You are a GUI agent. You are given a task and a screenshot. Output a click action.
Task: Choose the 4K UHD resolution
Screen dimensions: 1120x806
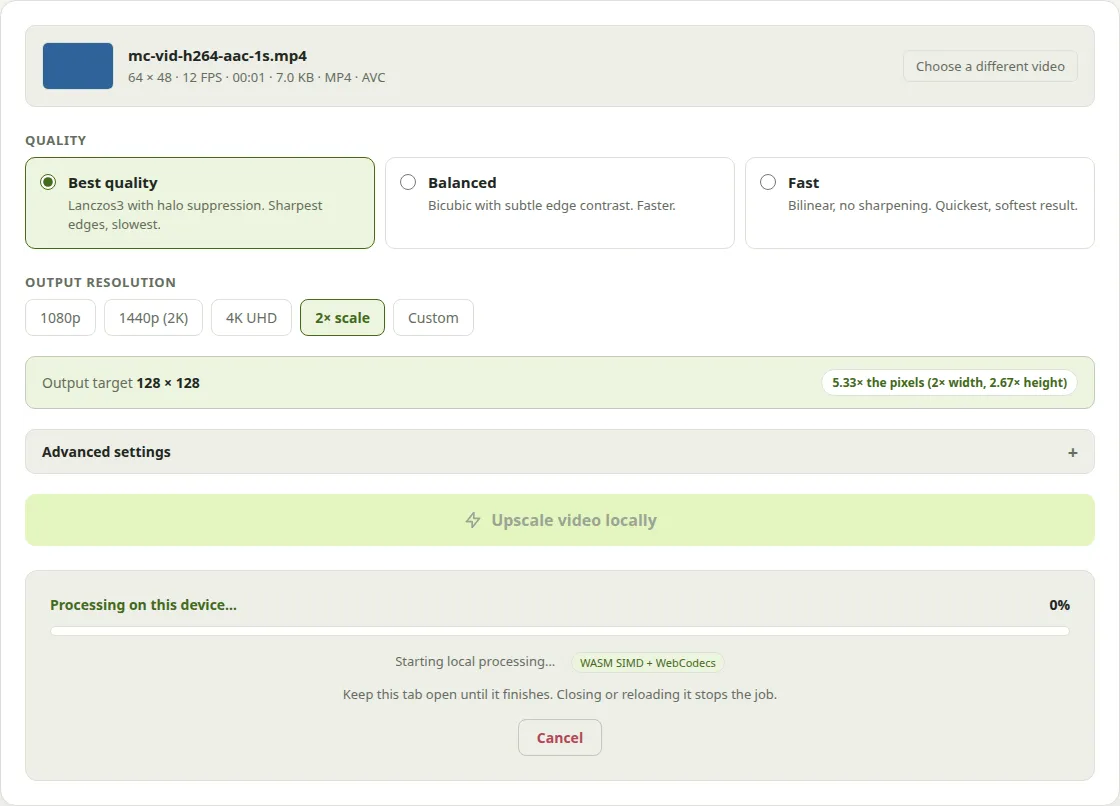[x=251, y=317]
